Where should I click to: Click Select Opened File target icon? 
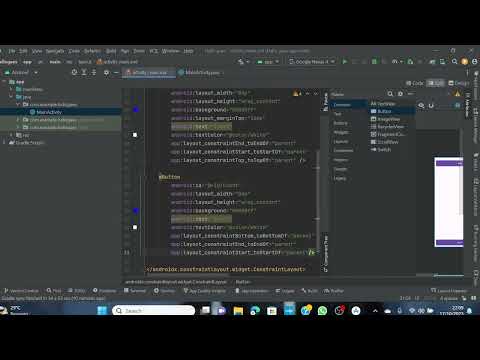[x=74, y=72]
